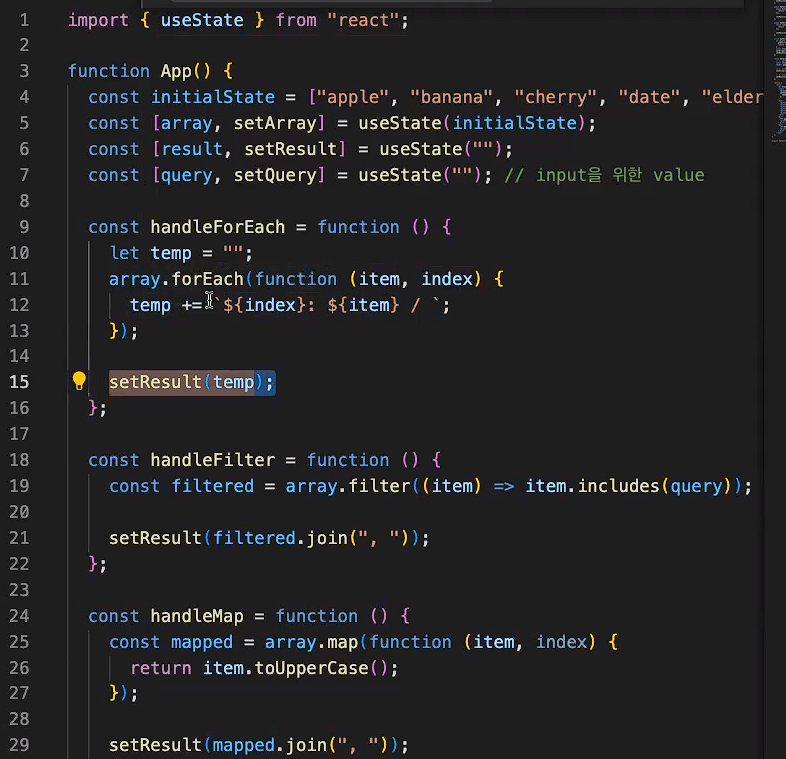Click the "react" string on line 1
Image resolution: width=786 pixels, height=759 pixels.
click(x=363, y=21)
